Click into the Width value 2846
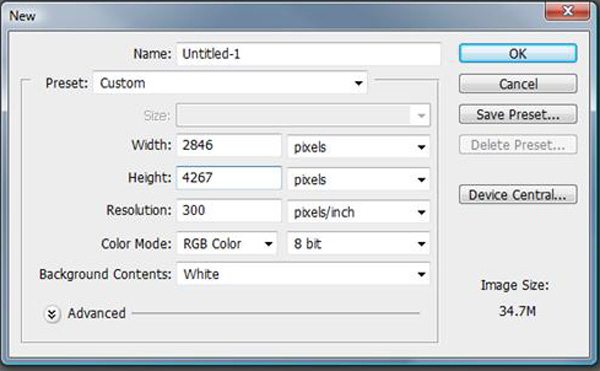Viewport: 600px width, 371px height. click(x=229, y=145)
